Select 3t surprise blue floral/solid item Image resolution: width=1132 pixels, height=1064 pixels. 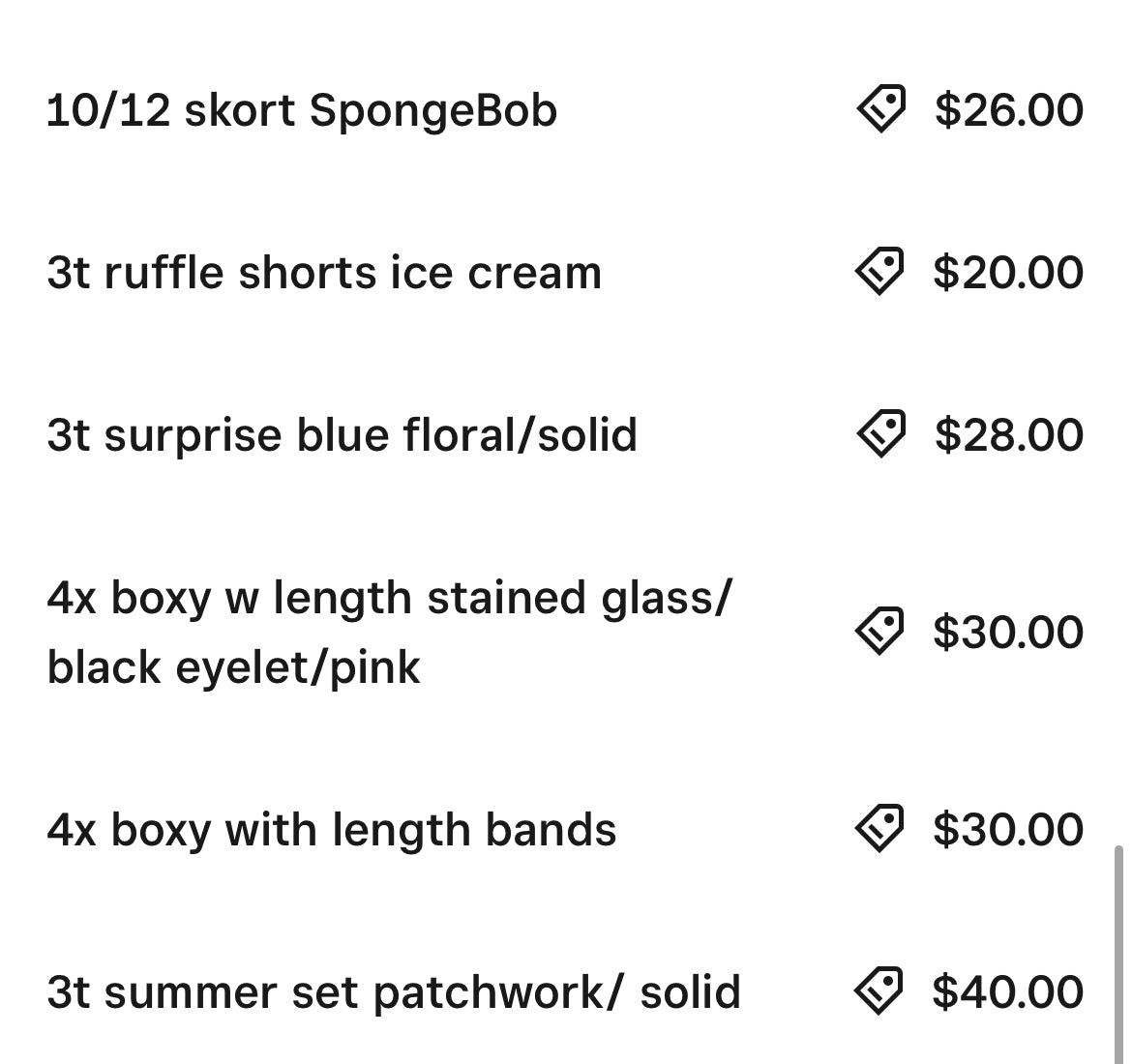tap(342, 435)
